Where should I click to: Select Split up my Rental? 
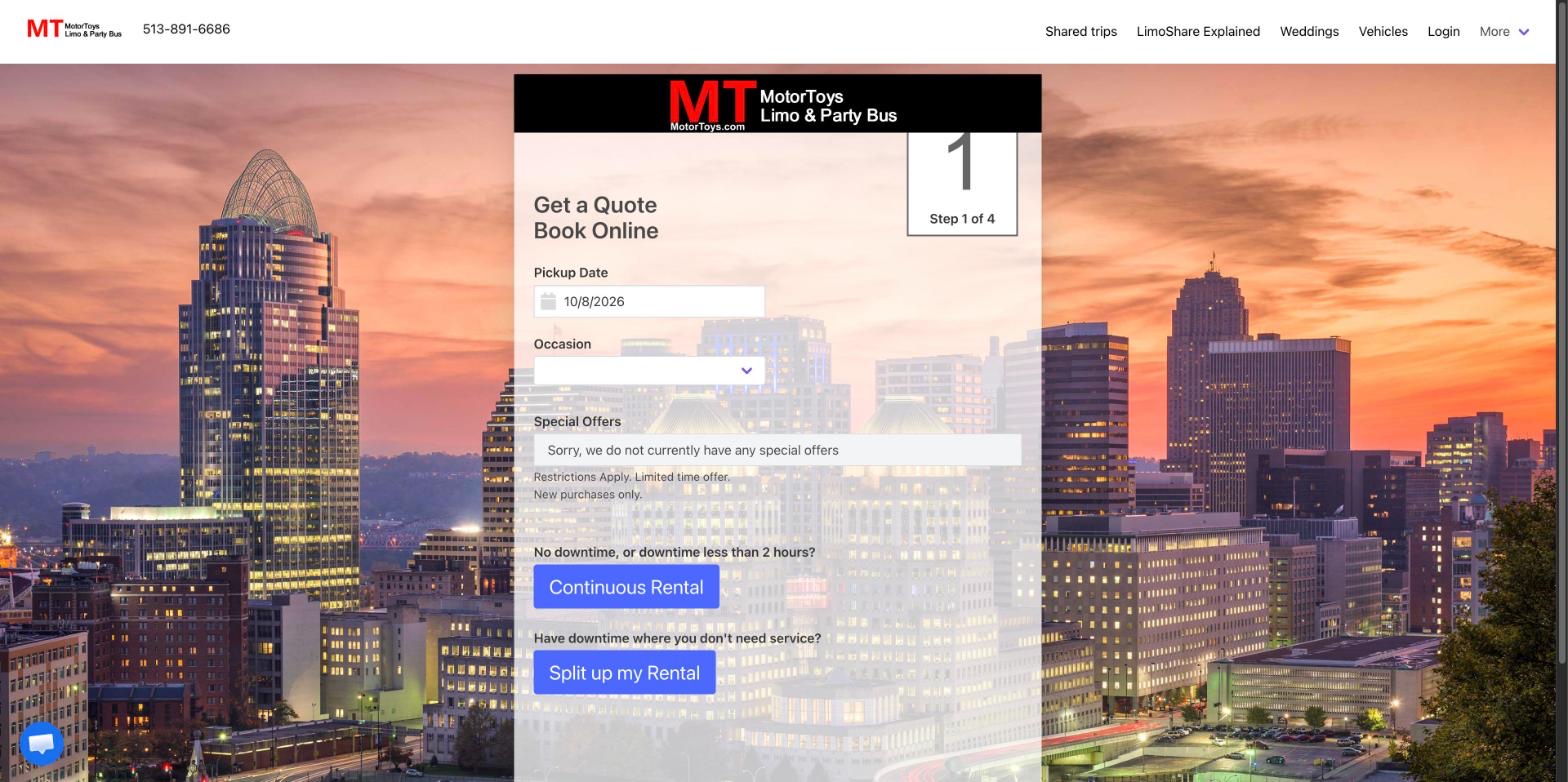[x=624, y=673]
